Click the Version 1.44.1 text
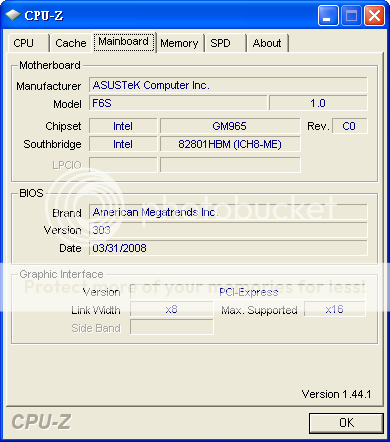390x442 pixels. [x=336, y=394]
